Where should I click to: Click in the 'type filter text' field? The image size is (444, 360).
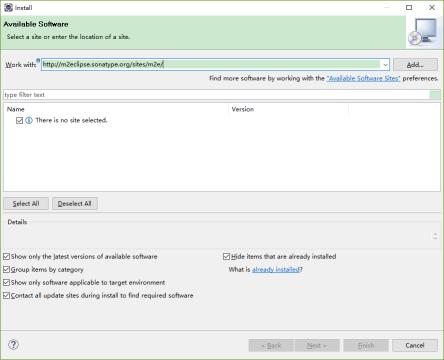point(216,95)
